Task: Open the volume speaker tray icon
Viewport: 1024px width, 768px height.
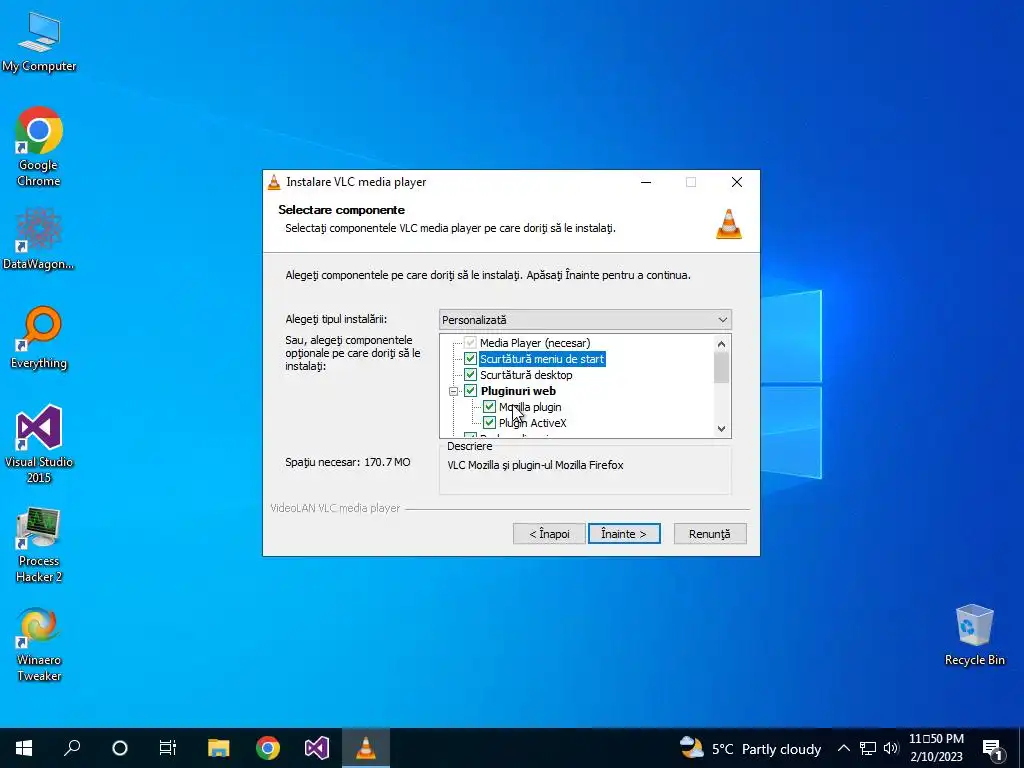Action: point(891,748)
